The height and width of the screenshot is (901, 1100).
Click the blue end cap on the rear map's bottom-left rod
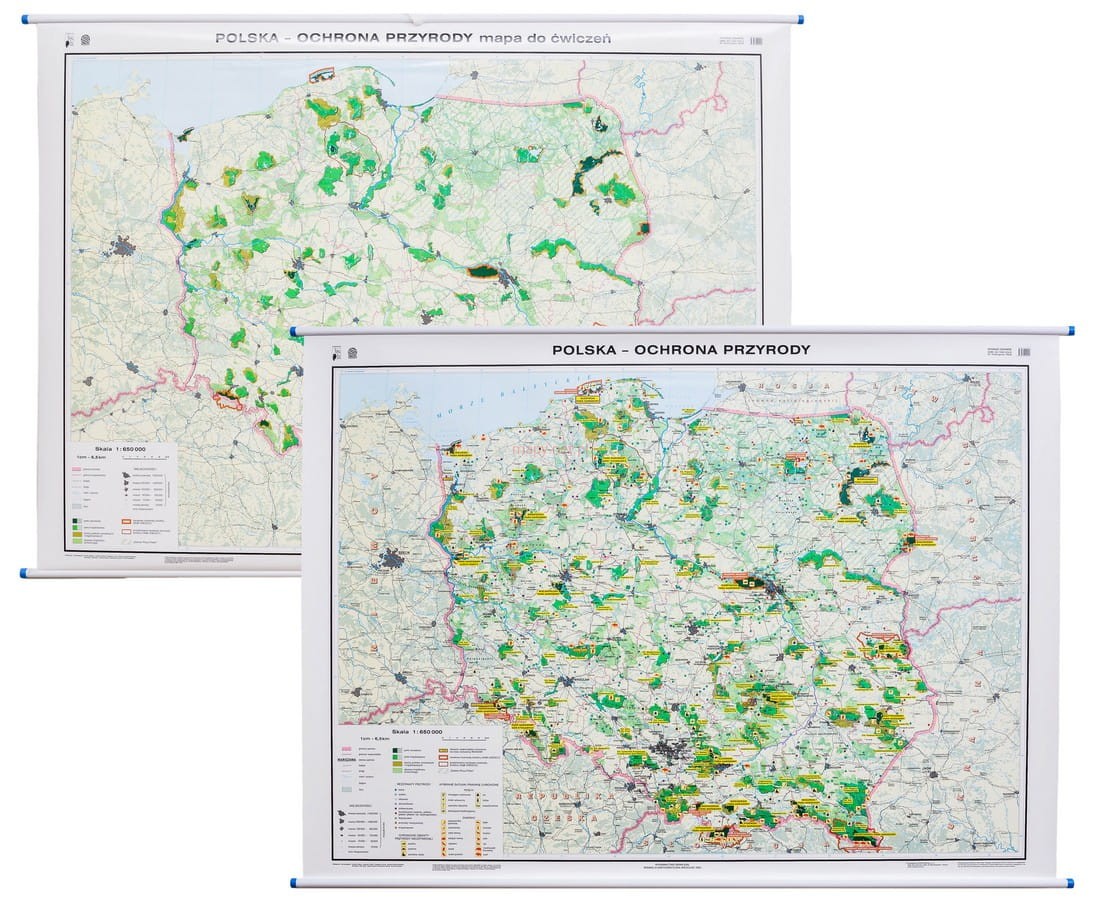(25, 573)
